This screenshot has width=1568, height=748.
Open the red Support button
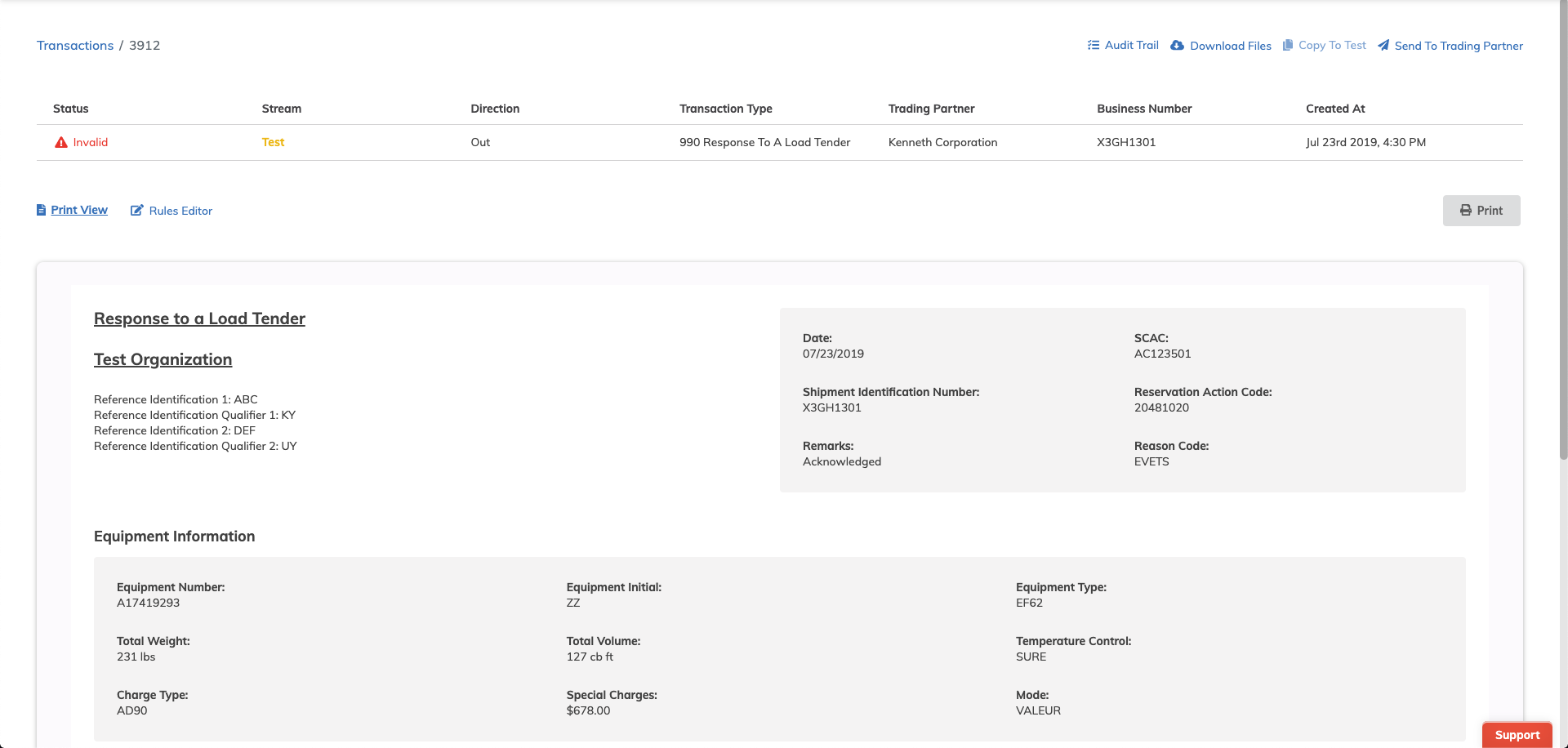[1517, 735]
